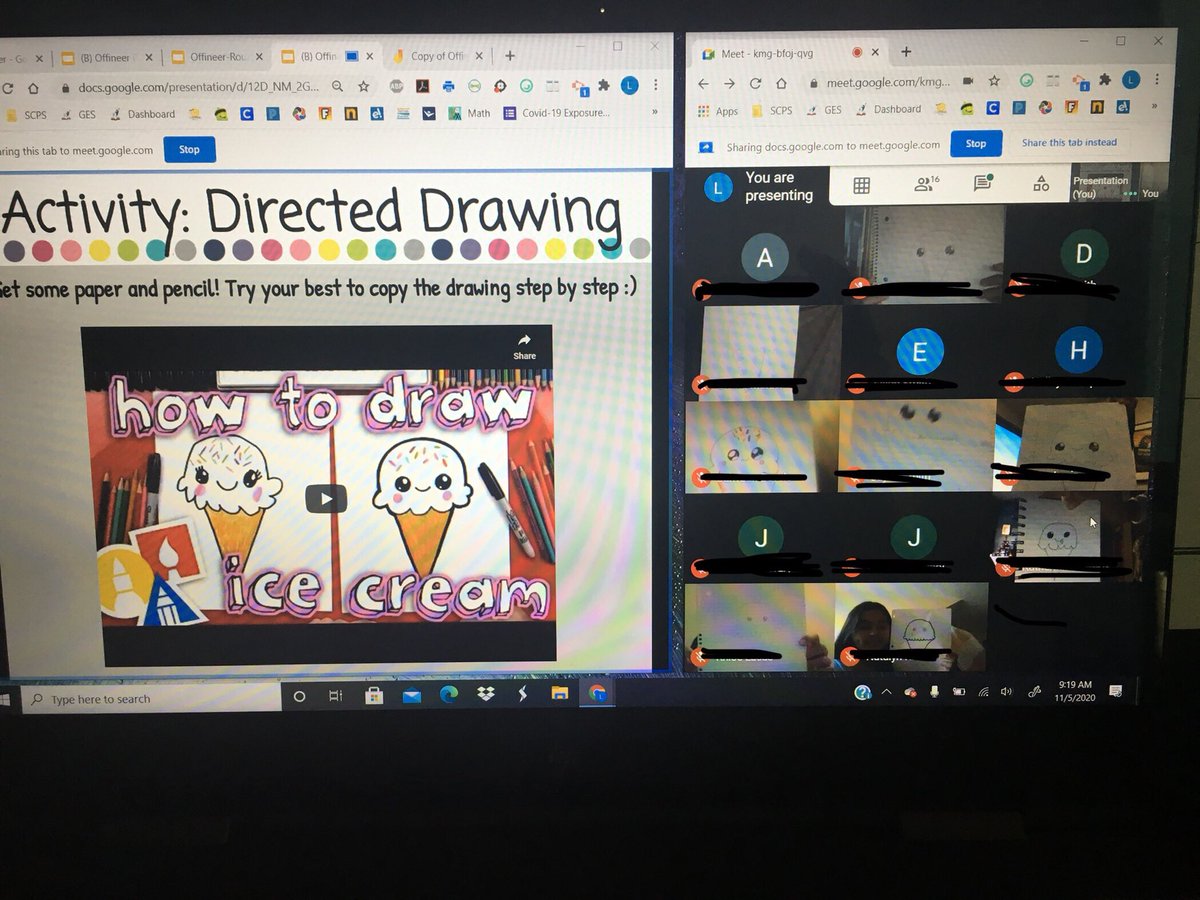1200x900 pixels.
Task: Open Meet tiled layout grid icon
Action: tap(861, 185)
